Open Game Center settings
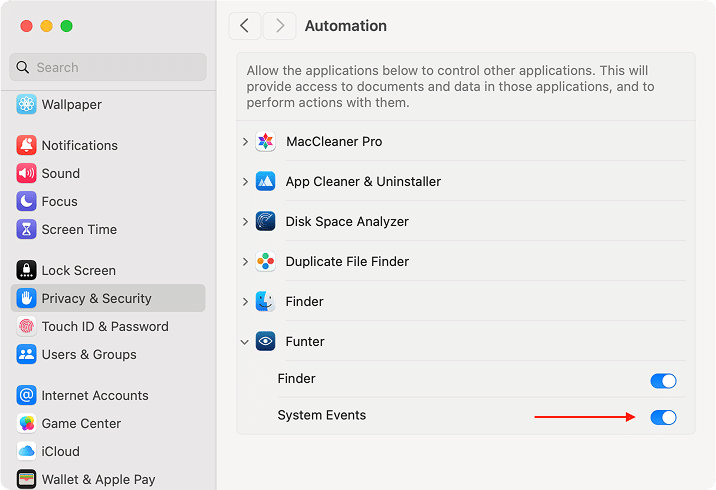The image size is (716, 490). pyautogui.click(x=108, y=423)
